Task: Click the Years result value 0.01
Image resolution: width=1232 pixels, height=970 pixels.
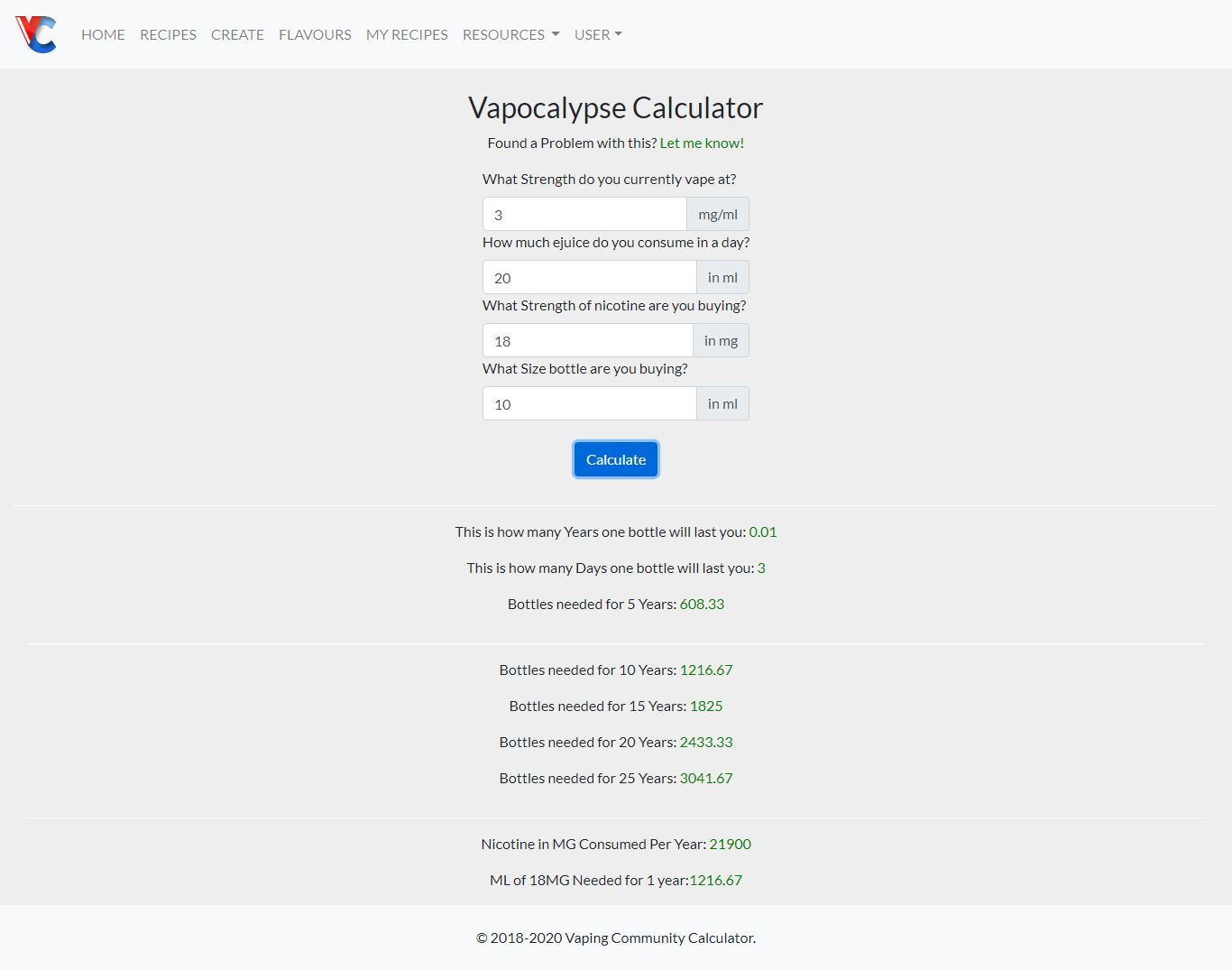Action: (763, 531)
